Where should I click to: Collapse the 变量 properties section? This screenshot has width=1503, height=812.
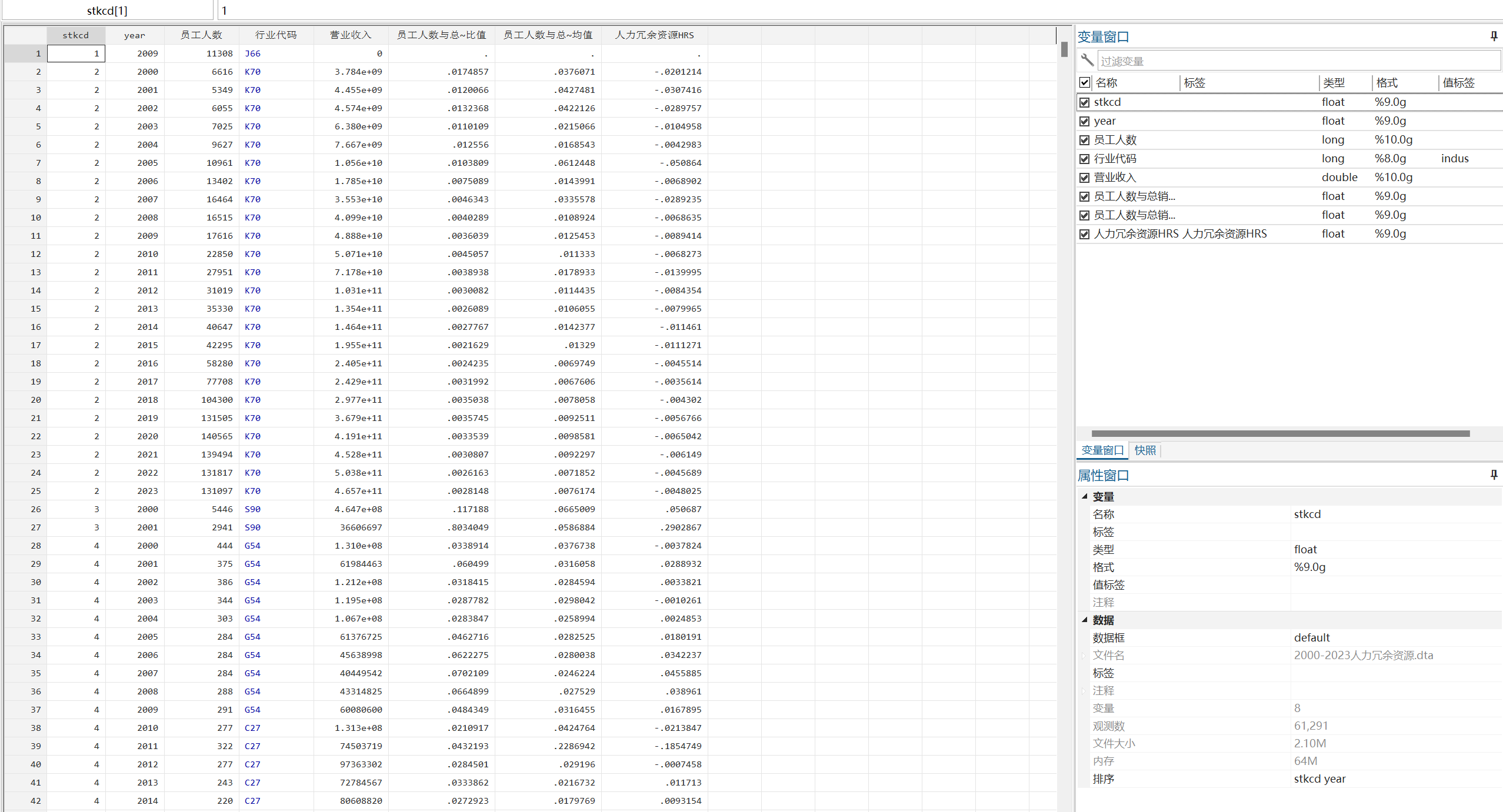point(1084,496)
